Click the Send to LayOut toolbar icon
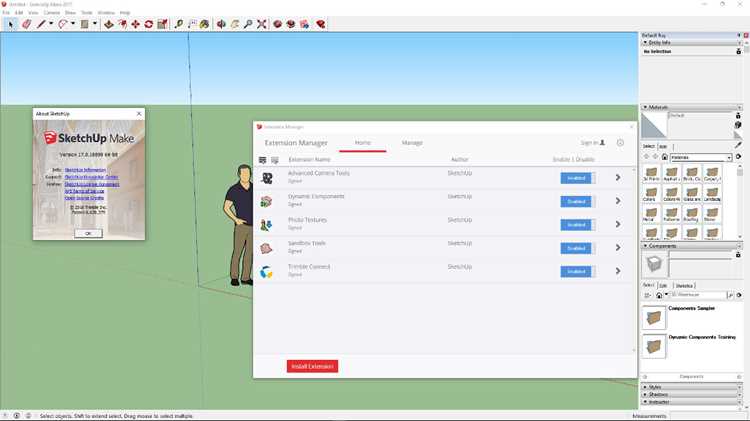The height and width of the screenshot is (421, 750). (x=304, y=24)
